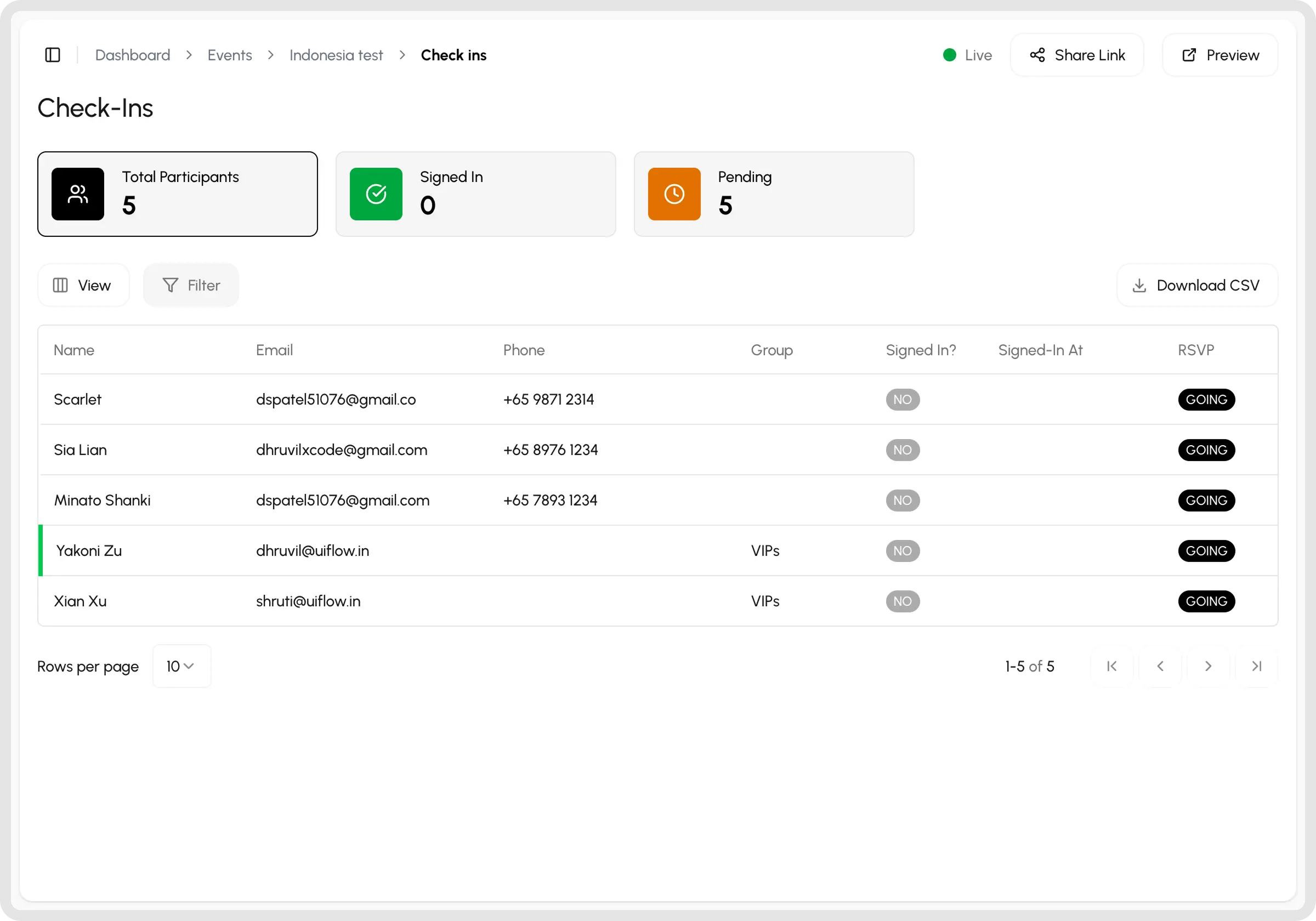The height and width of the screenshot is (921, 1316).
Task: Jump to the last page arrow
Action: point(1256,666)
